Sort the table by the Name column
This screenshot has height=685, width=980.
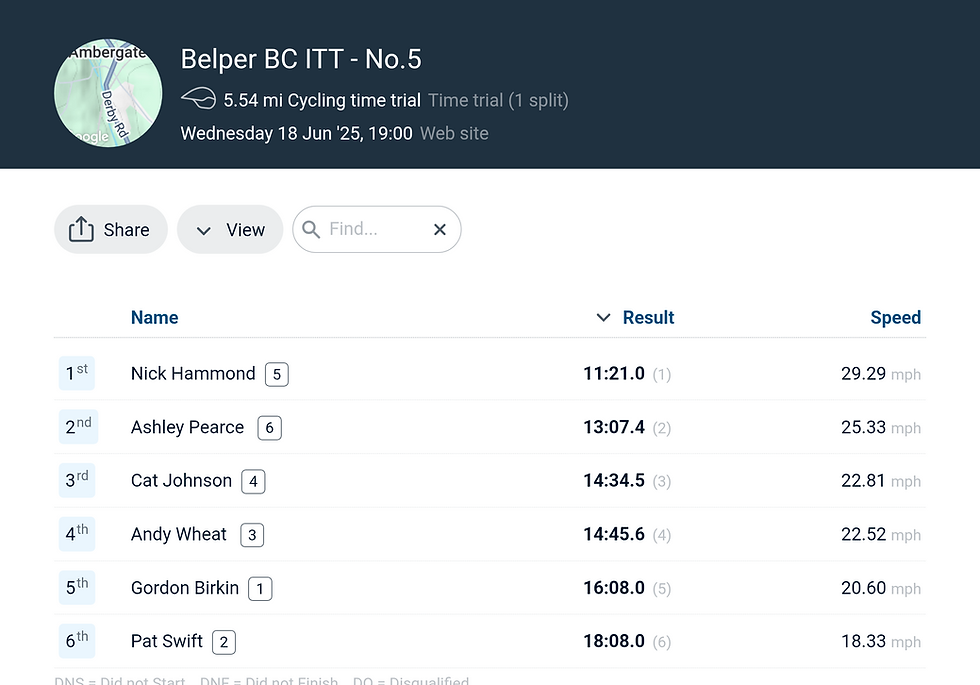tap(154, 318)
